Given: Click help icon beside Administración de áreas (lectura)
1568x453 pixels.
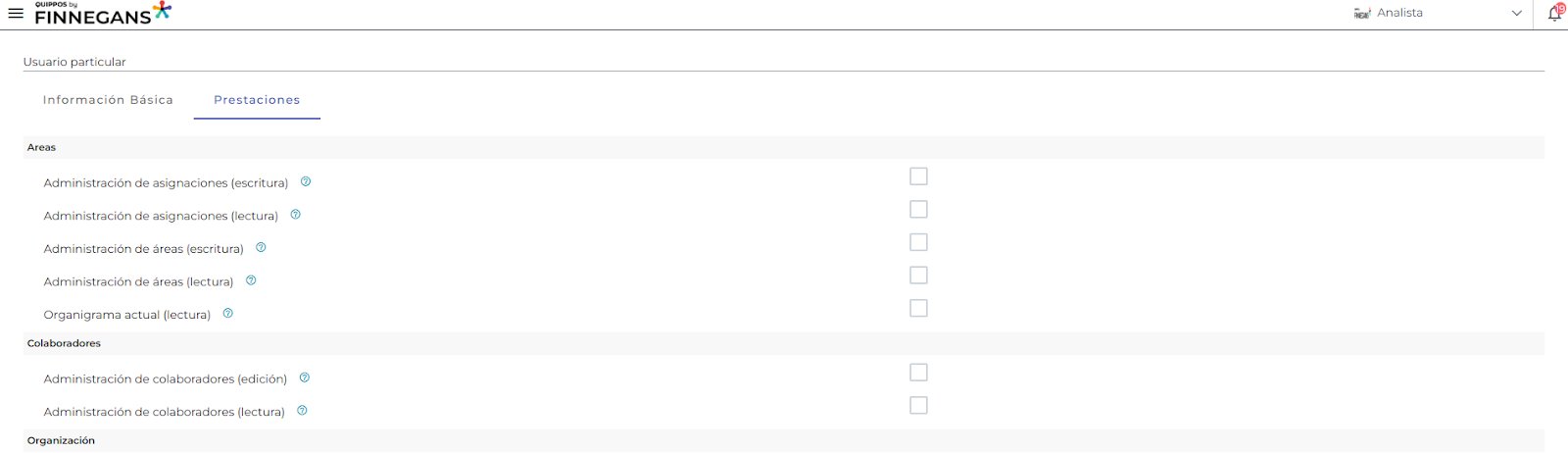Looking at the screenshot, I should click(251, 280).
